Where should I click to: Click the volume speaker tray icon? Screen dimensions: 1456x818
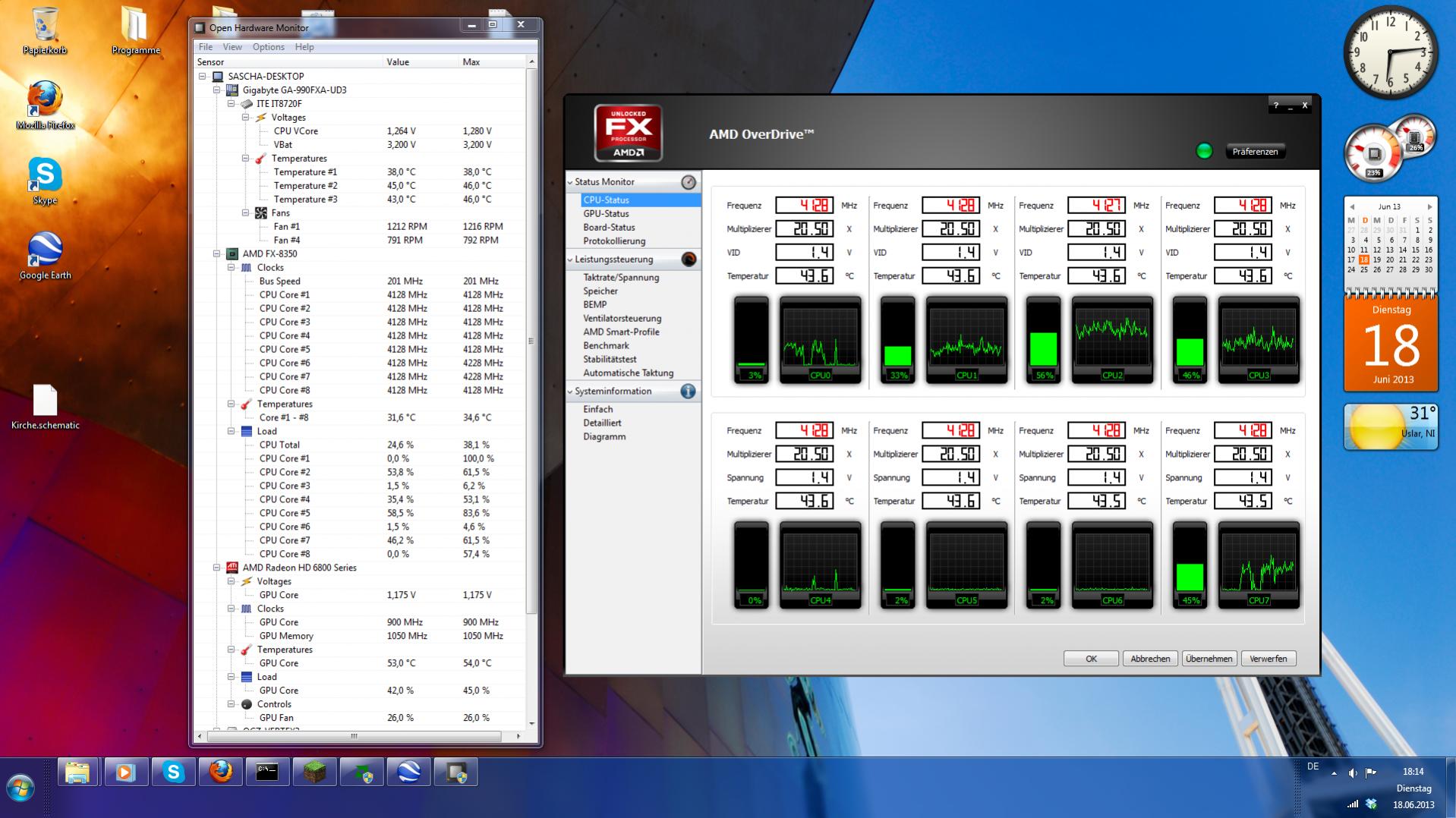coord(1353,772)
